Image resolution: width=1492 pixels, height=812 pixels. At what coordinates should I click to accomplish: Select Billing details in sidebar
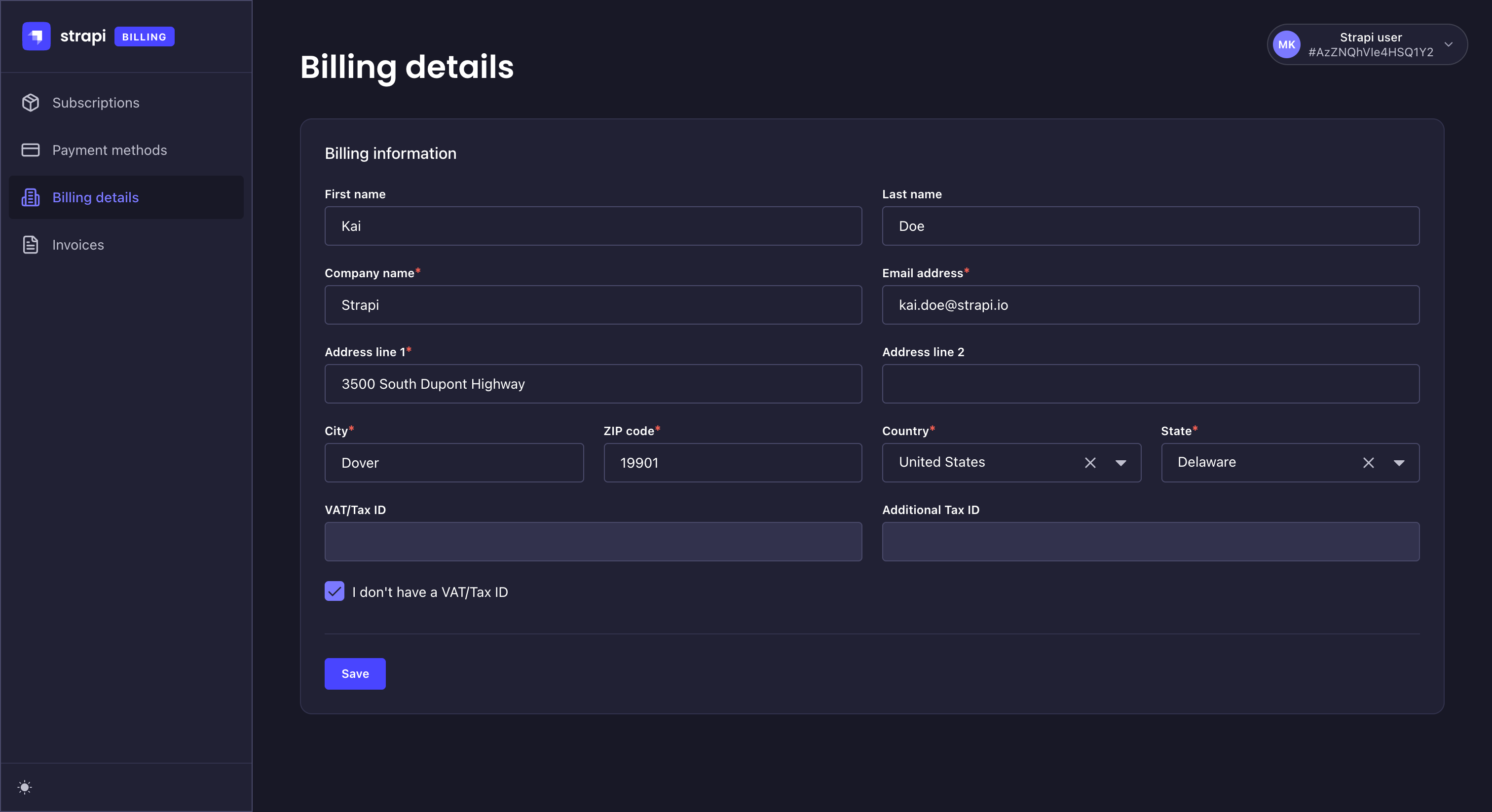[x=126, y=197]
